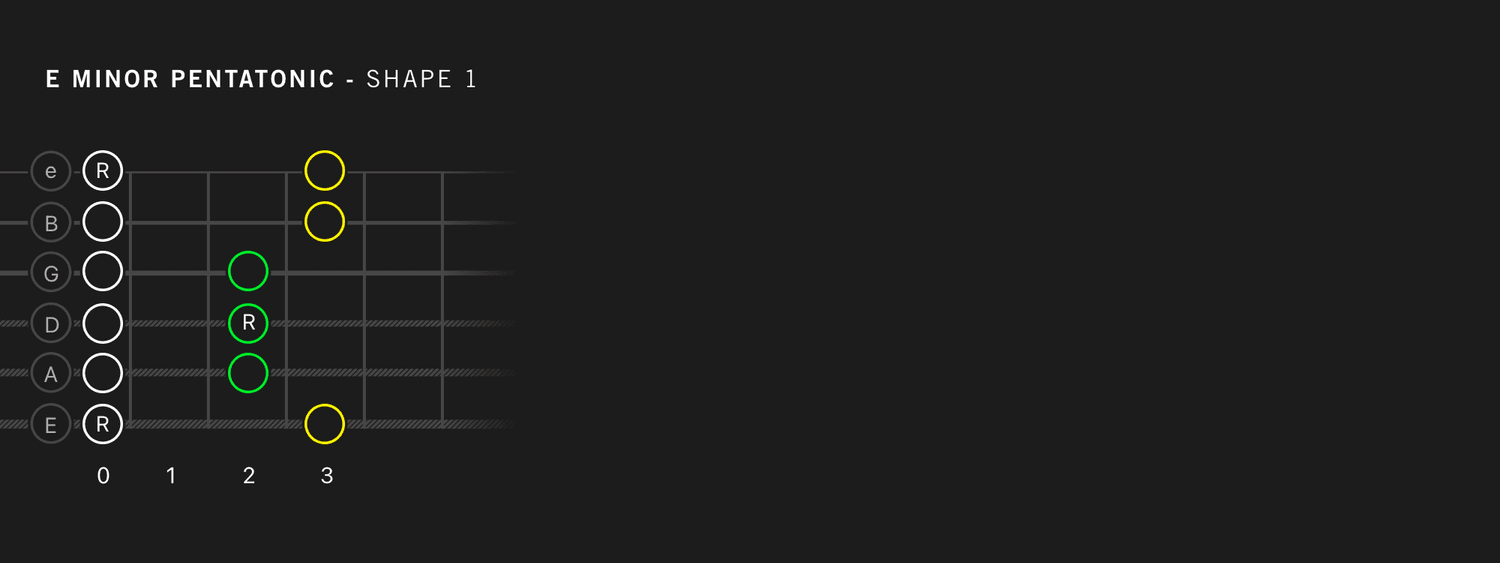1500x563 pixels.
Task: Click the green note on G string
Action: 248,271
